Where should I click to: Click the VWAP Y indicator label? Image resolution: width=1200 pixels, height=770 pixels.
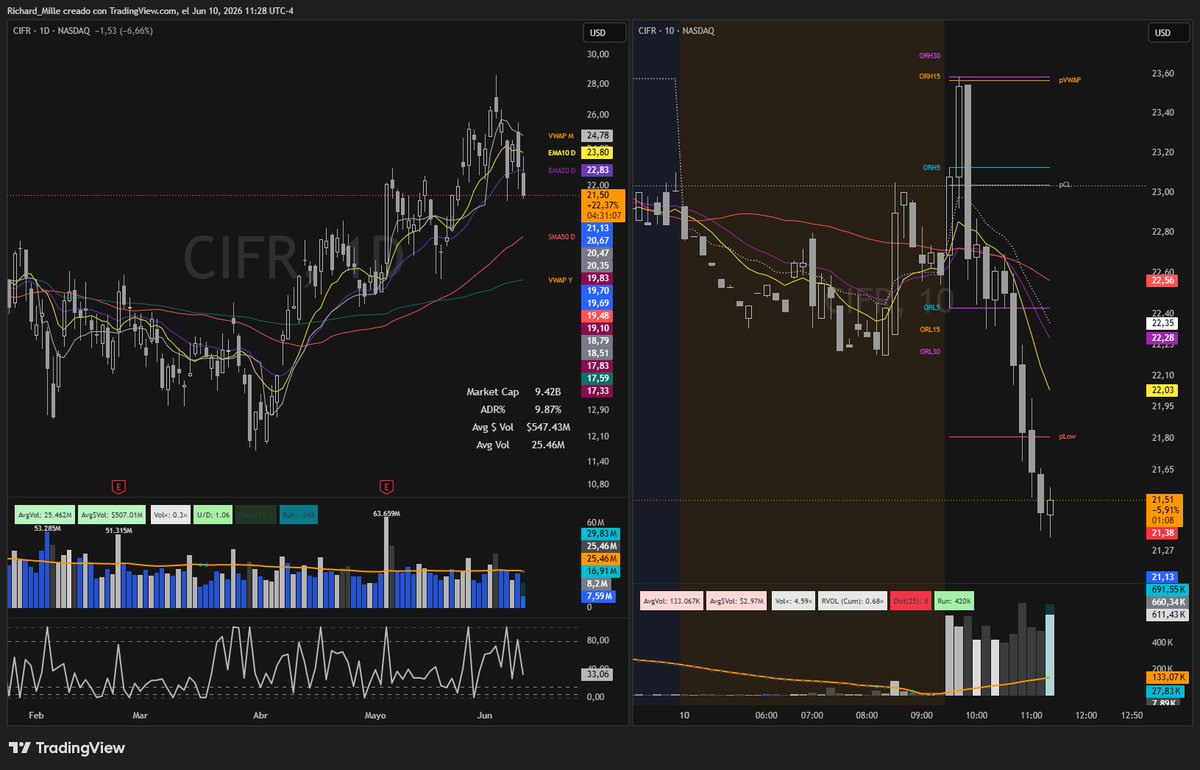point(560,280)
